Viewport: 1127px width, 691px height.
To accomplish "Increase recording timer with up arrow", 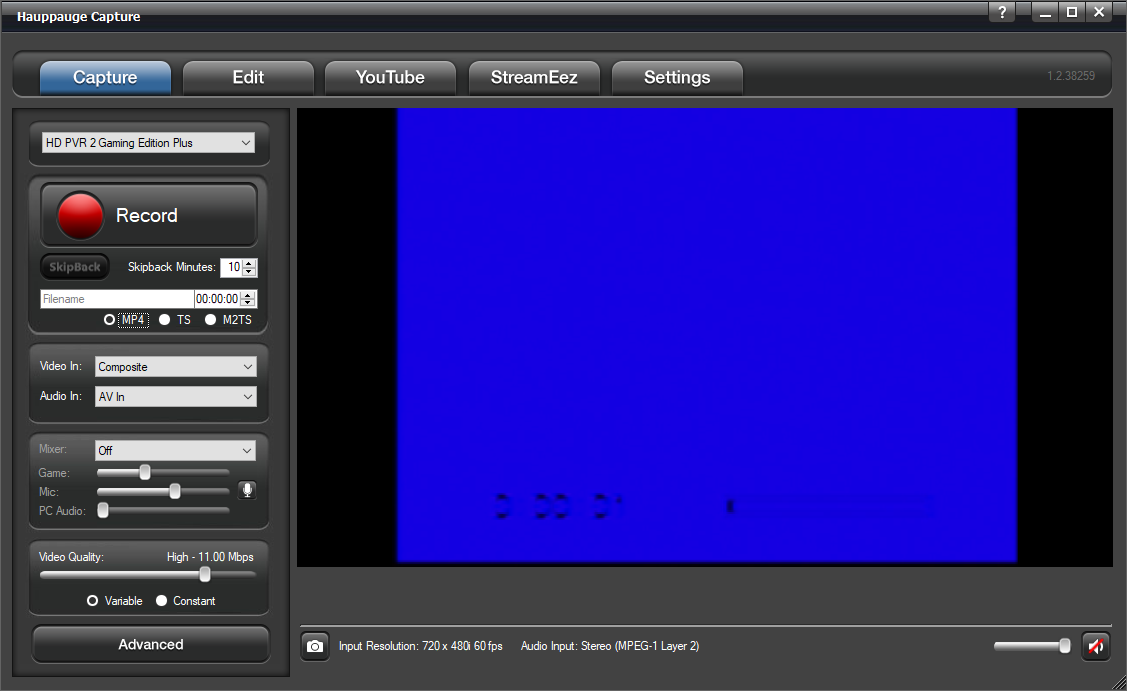I will [248, 295].
